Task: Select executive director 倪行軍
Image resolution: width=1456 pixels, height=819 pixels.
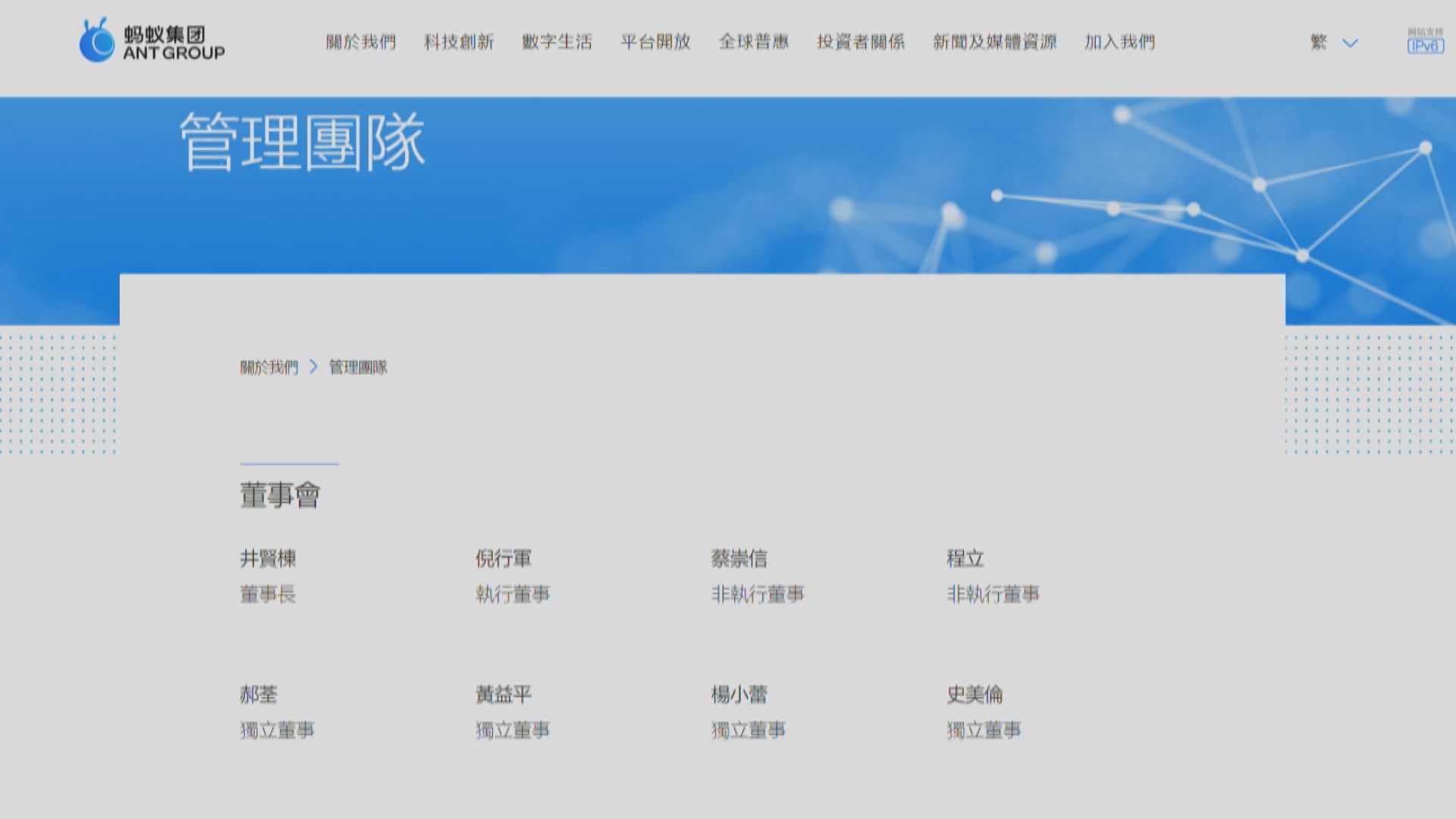Action: coord(504,559)
